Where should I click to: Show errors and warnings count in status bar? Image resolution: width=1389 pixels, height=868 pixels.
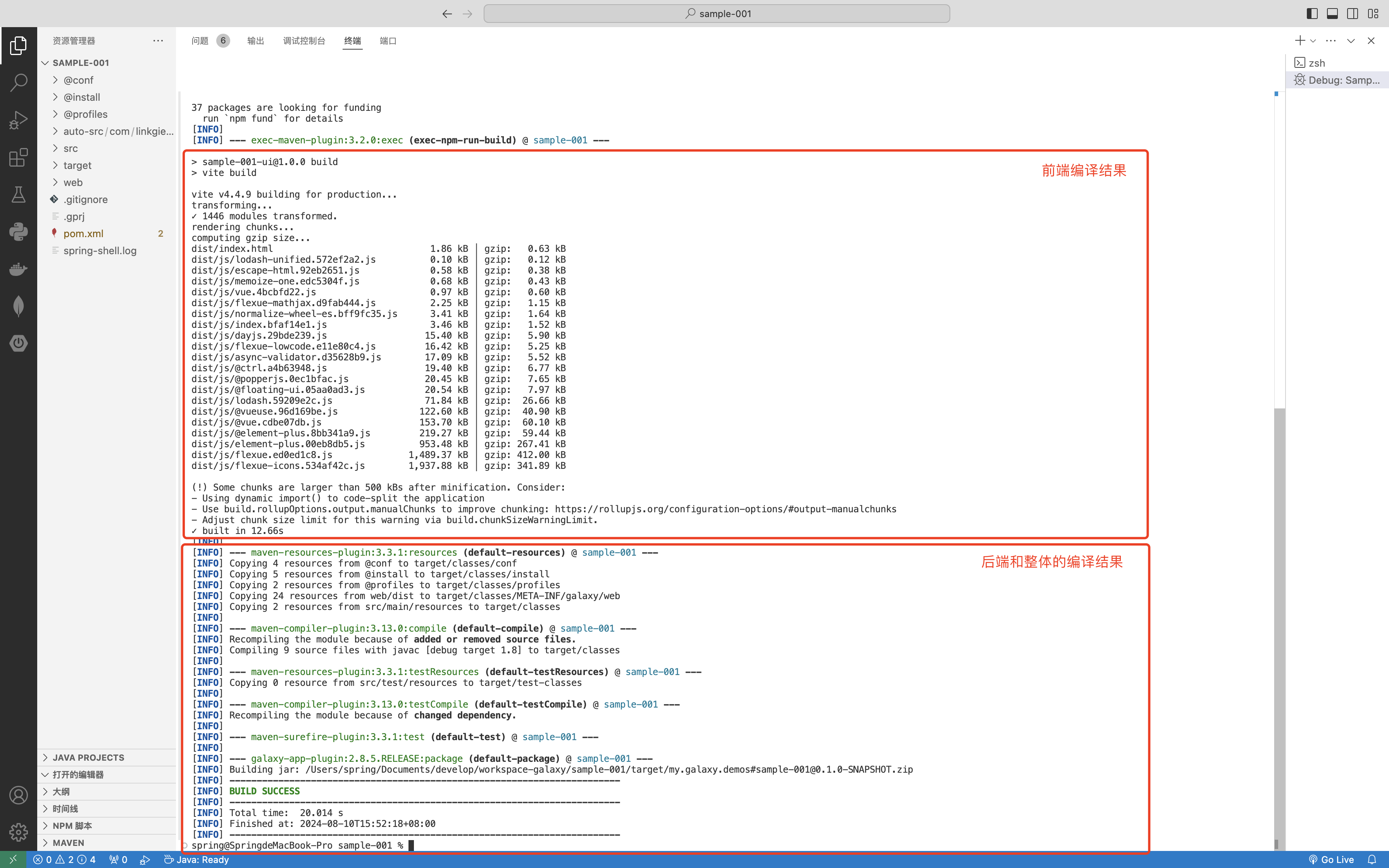pos(64,859)
